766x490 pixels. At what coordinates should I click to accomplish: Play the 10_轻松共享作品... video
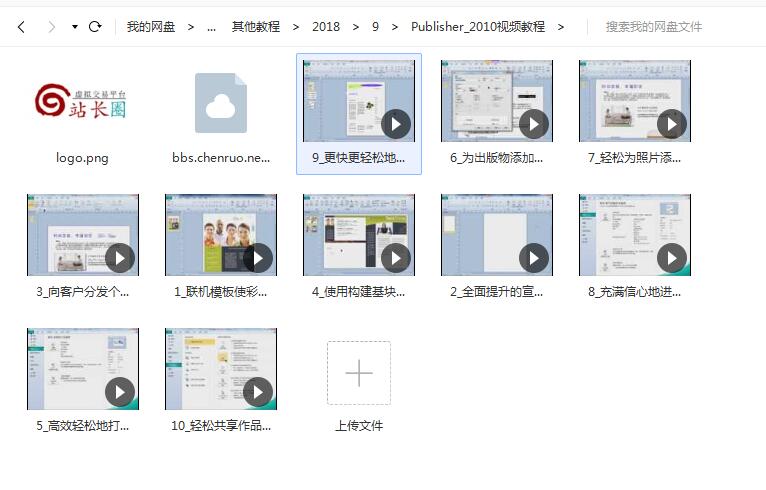257,392
